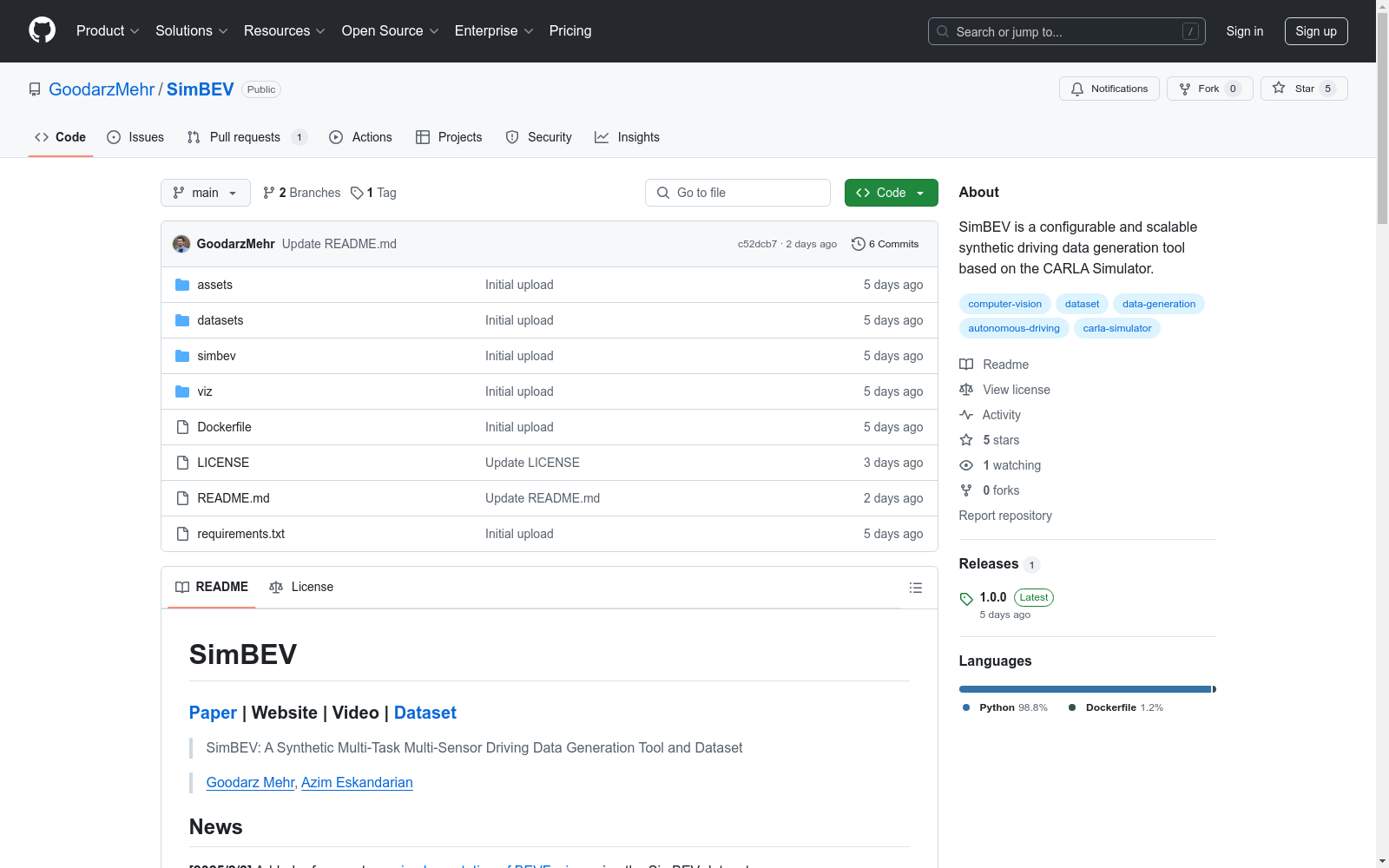Click the Go to file input
Screen dimensions: 1389x868
coord(738,193)
